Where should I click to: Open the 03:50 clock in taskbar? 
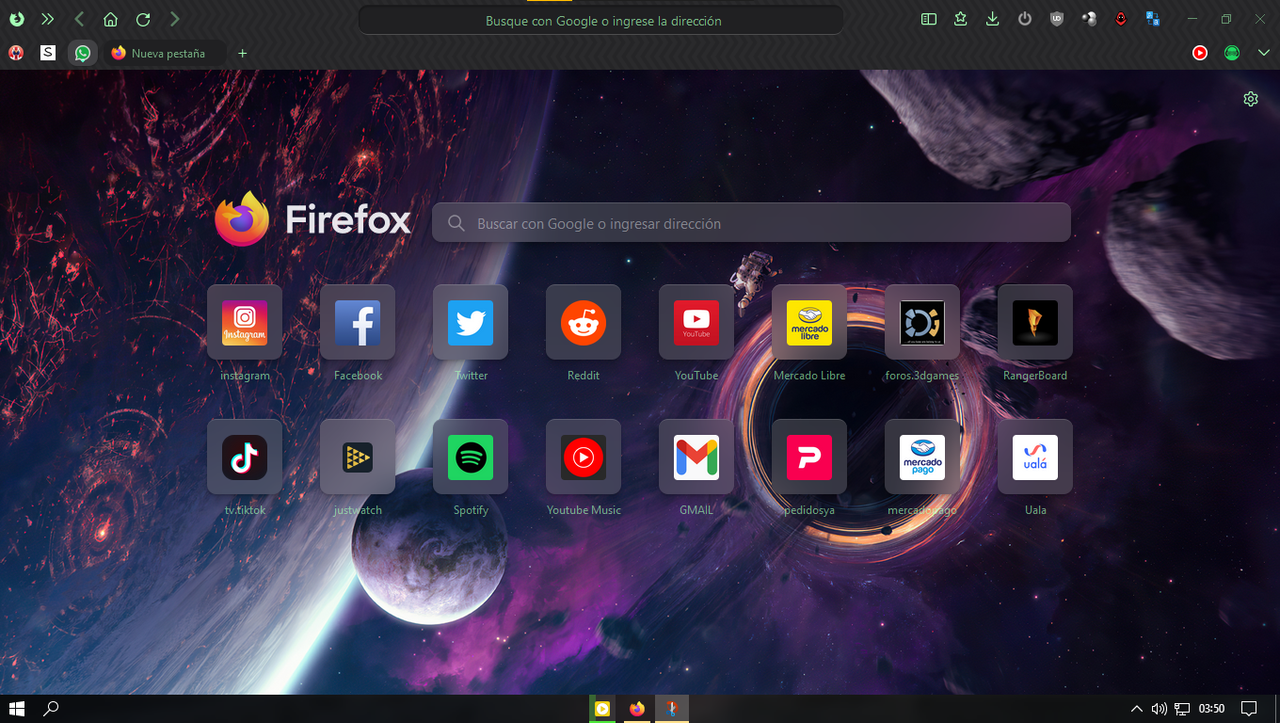coord(1212,709)
